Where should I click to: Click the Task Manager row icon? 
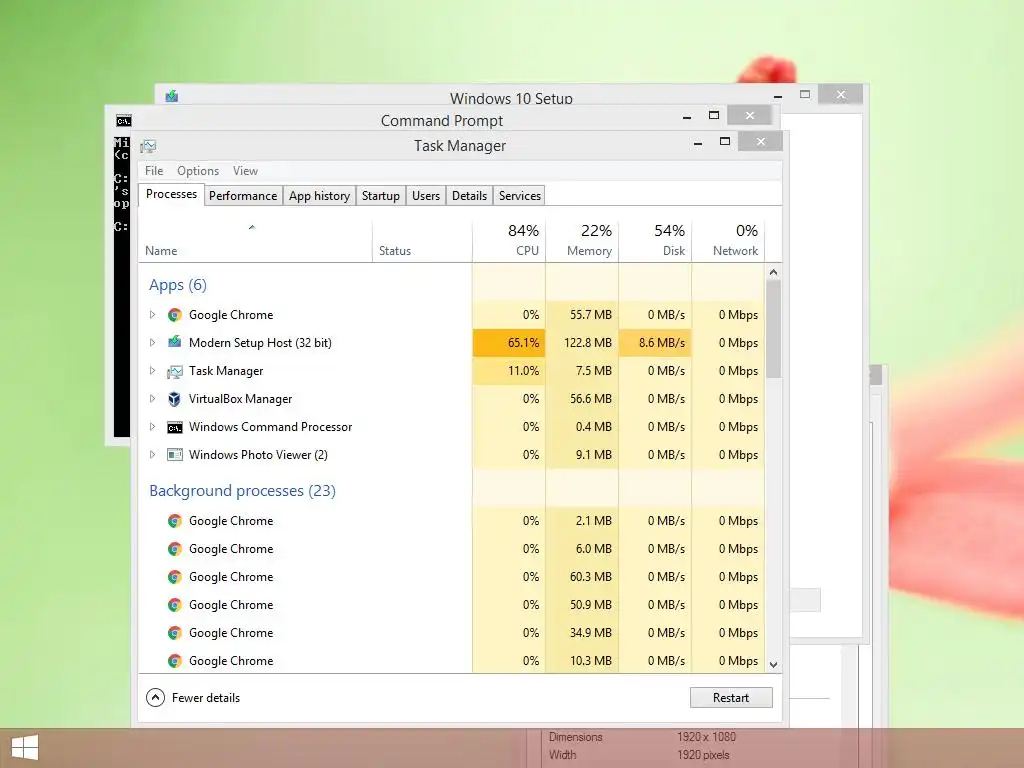tap(174, 371)
